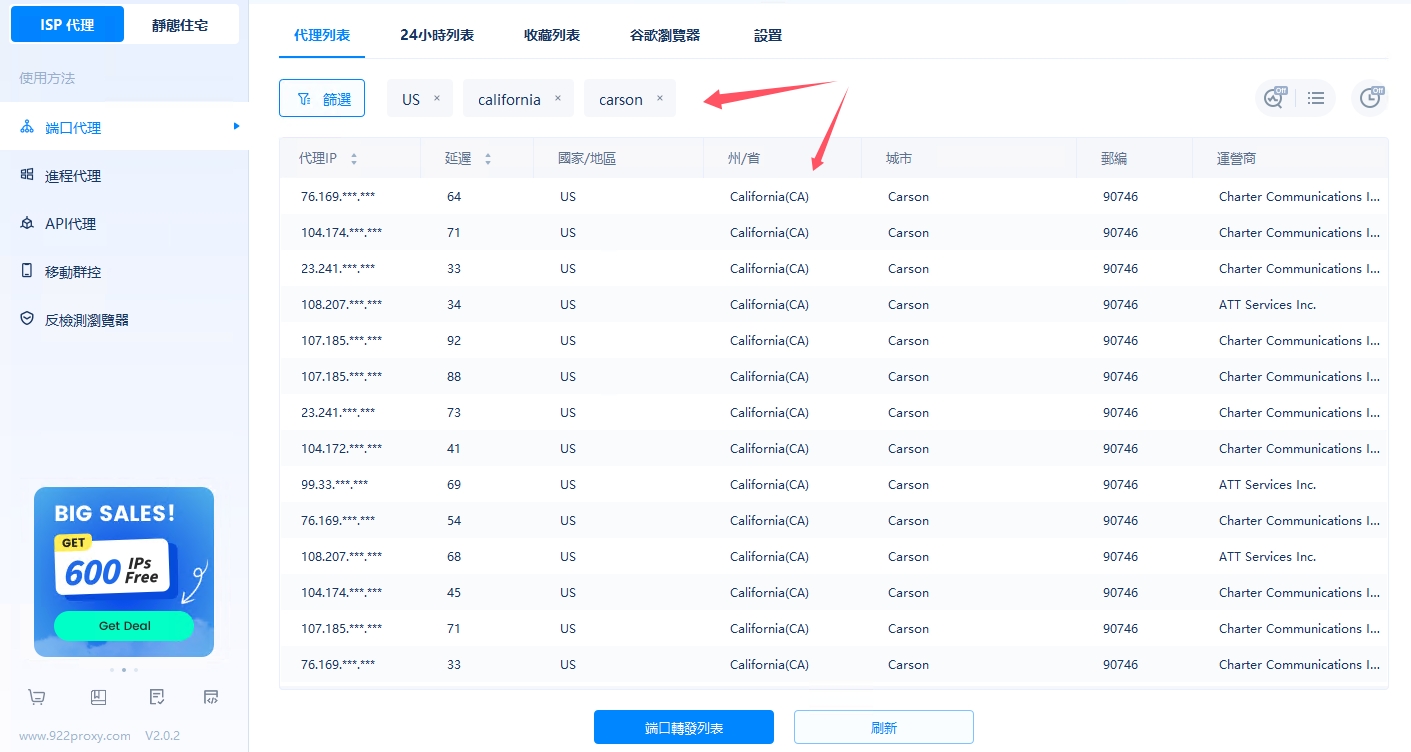Image resolution: width=1411 pixels, height=752 pixels.
Task: Open the 谷歌瀏覽器 tab
Action: click(x=665, y=35)
